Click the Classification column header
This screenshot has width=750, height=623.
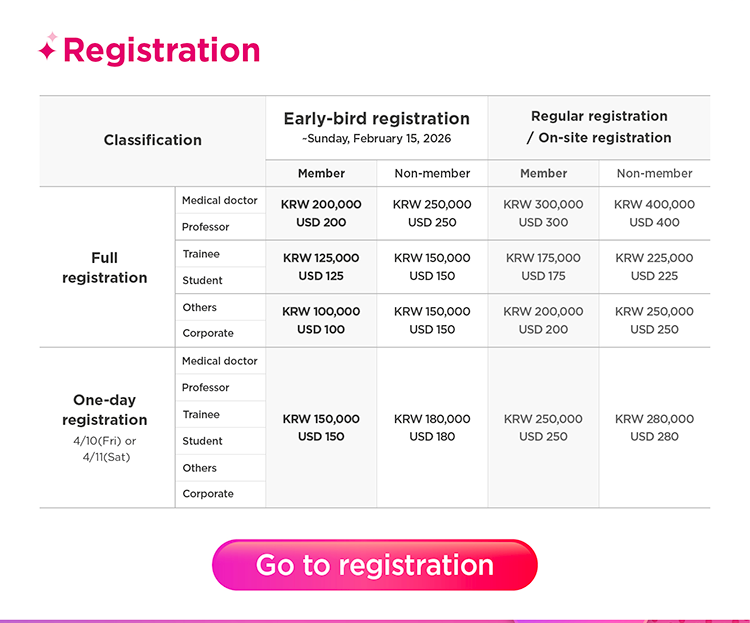152,140
